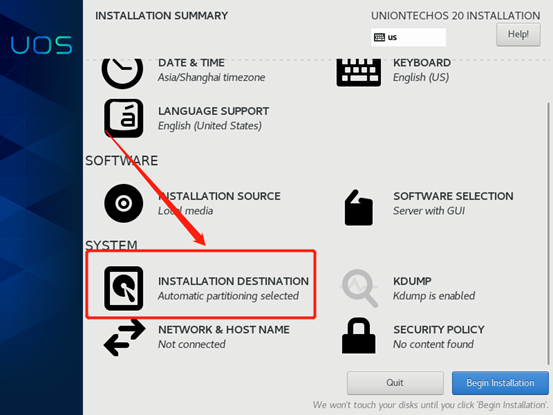Select the INSTALLATION SOURCE label
553x415 pixels.
tap(219, 196)
